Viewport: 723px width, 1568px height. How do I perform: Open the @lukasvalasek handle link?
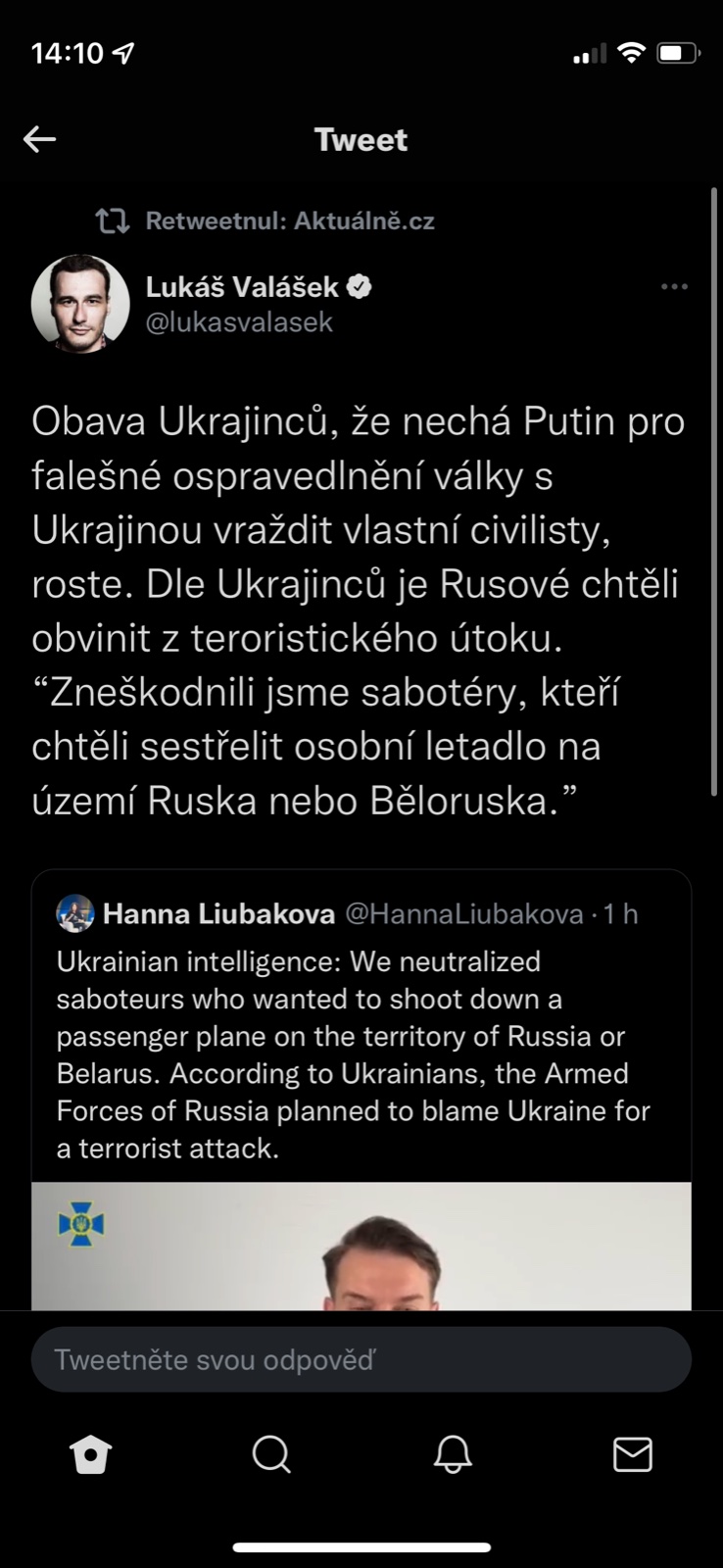(x=239, y=322)
